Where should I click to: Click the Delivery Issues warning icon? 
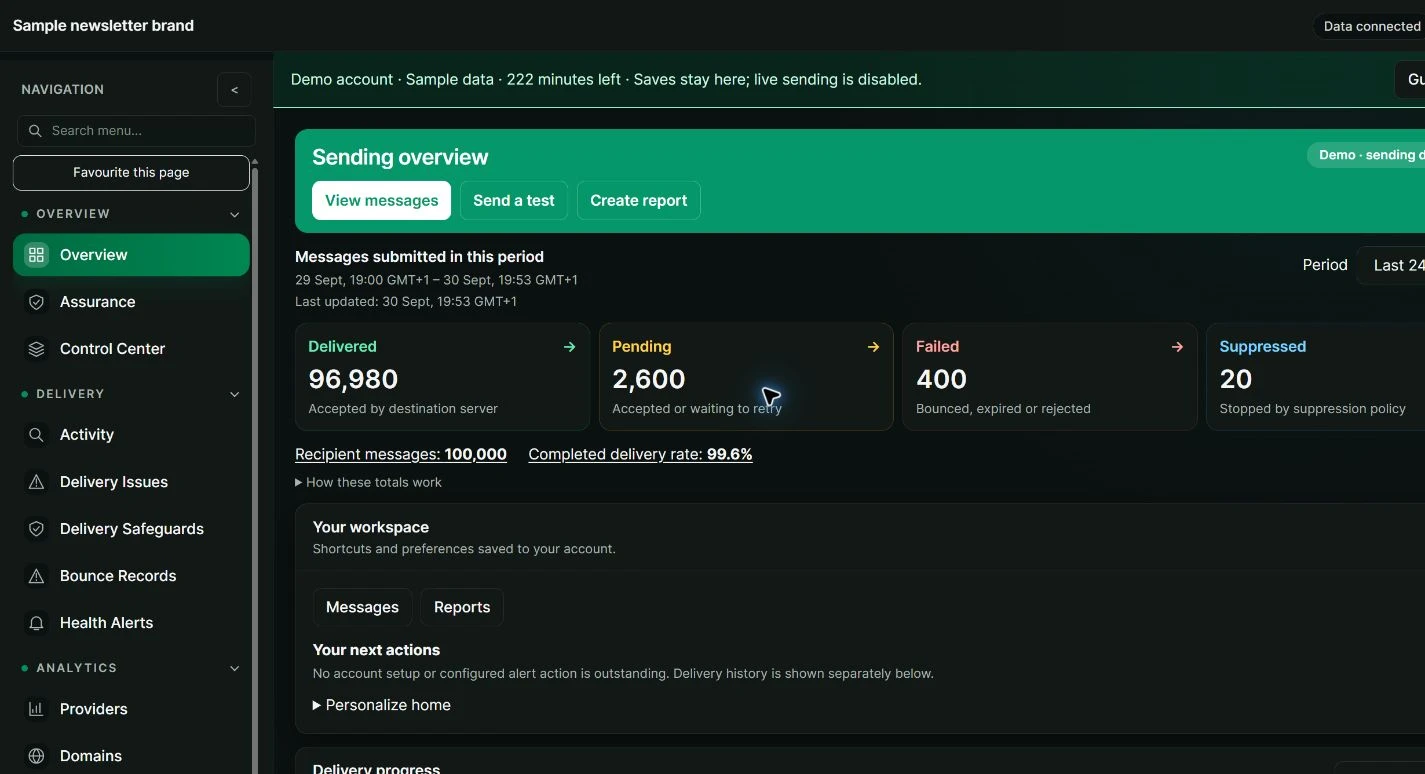[36, 482]
